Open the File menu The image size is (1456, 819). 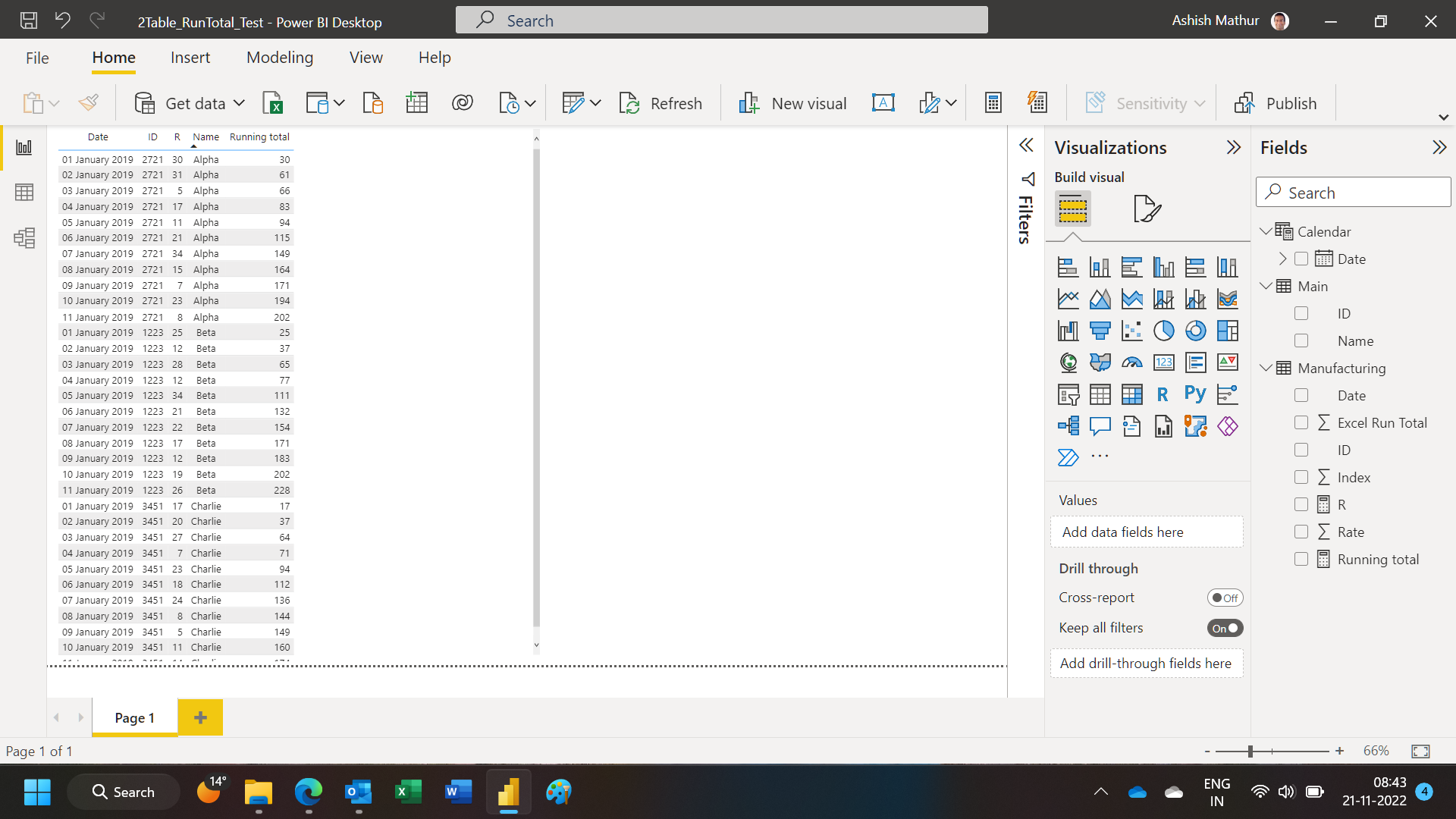[37, 58]
